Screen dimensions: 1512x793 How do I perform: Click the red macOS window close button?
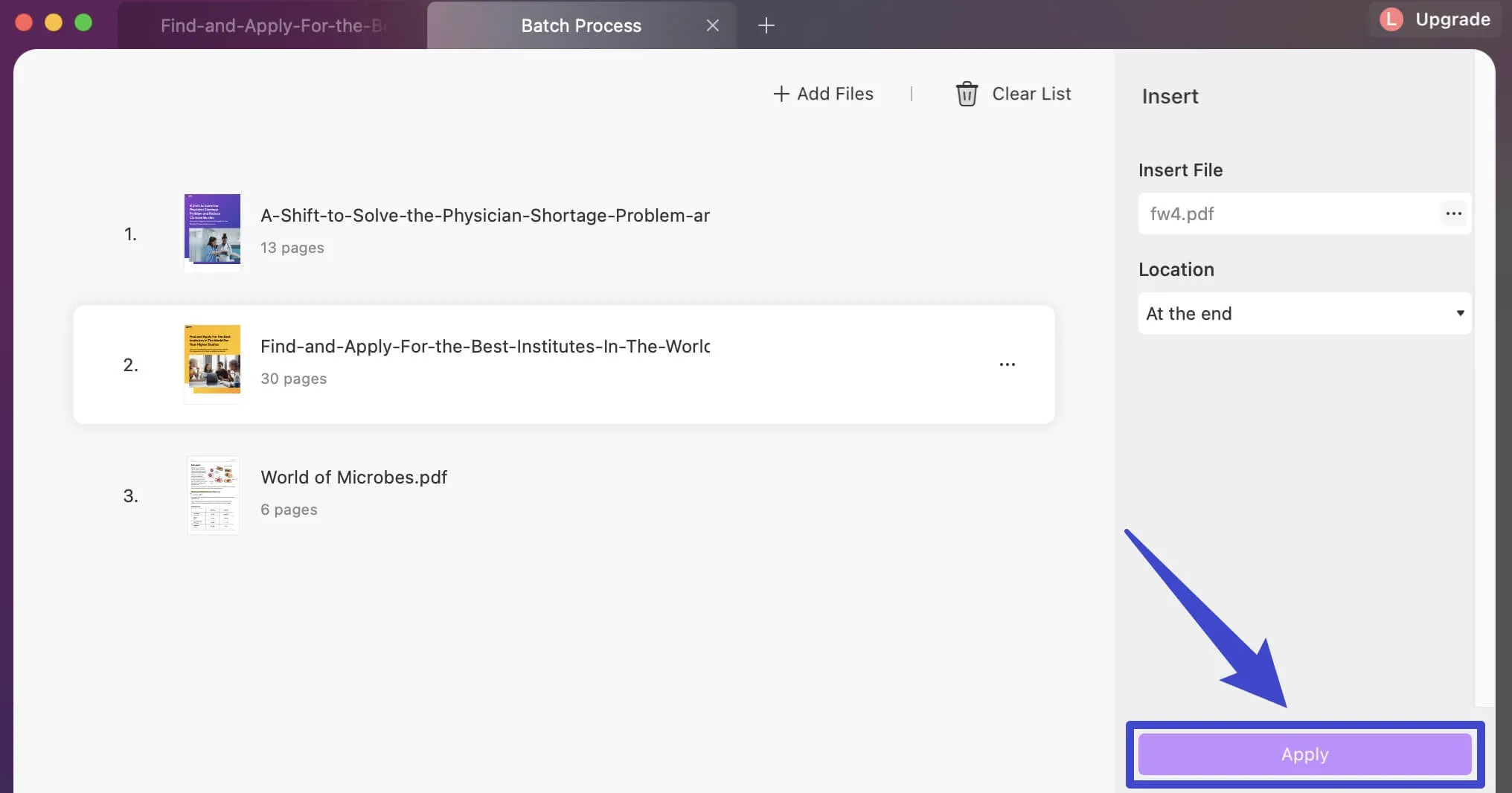coord(24,22)
